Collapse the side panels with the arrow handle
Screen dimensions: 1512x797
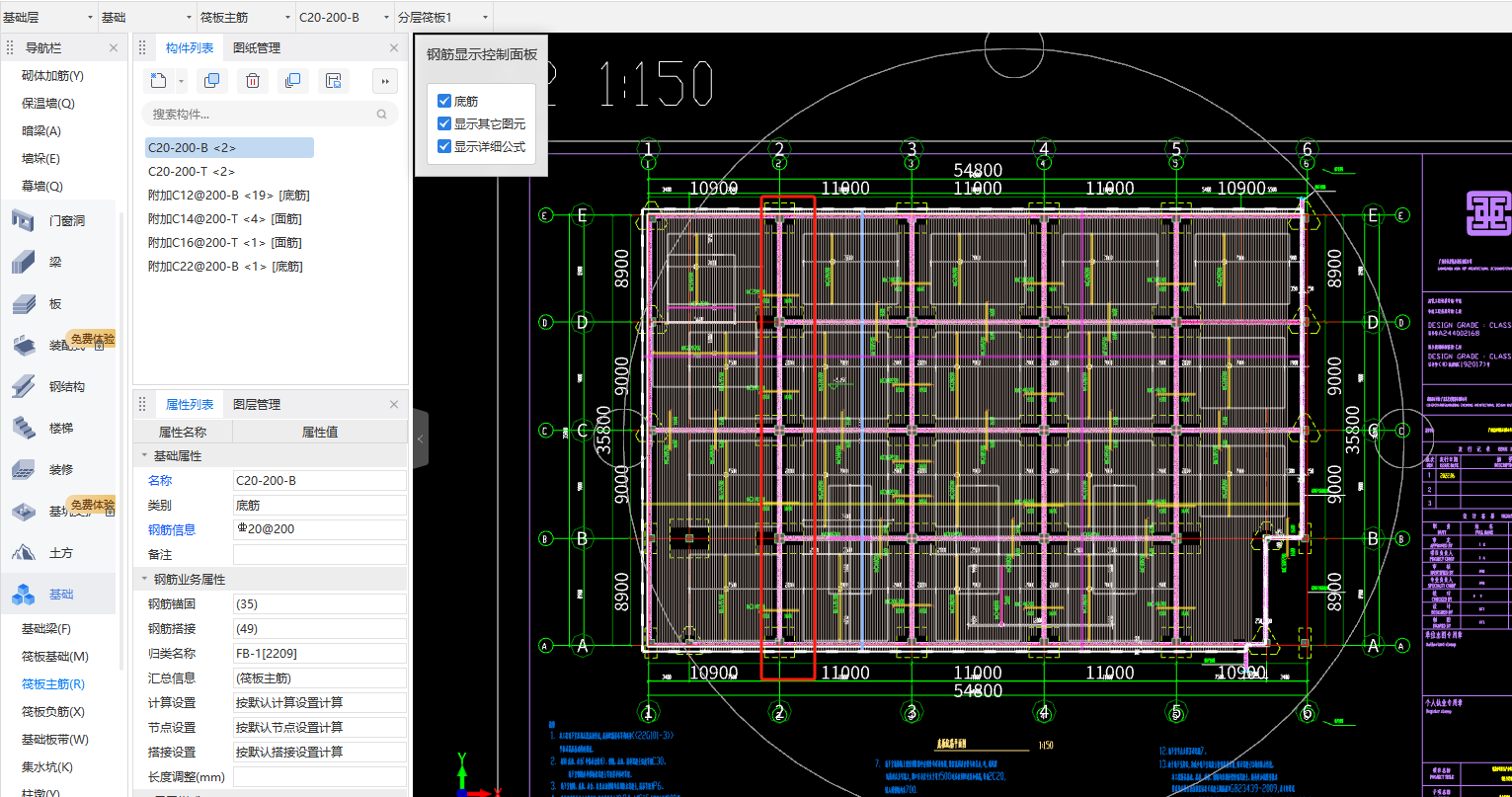(420, 438)
